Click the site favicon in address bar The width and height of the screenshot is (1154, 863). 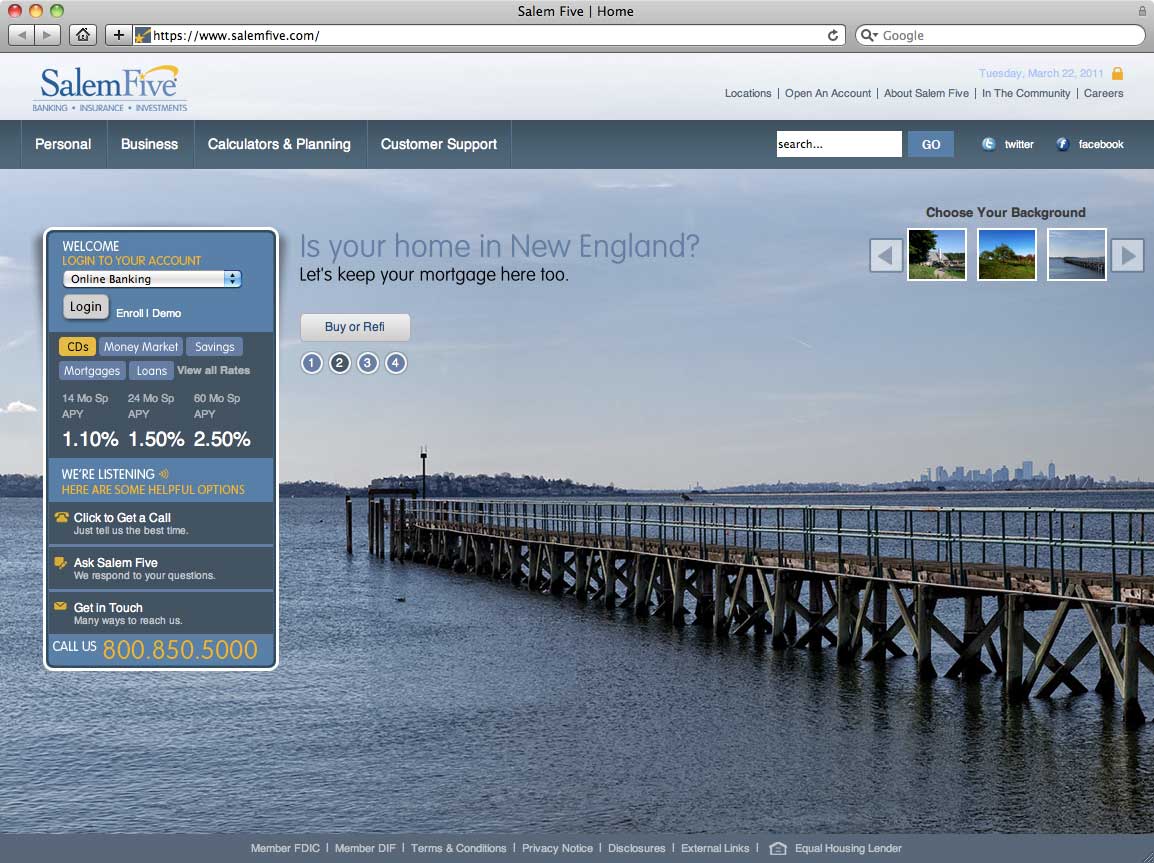pos(143,35)
